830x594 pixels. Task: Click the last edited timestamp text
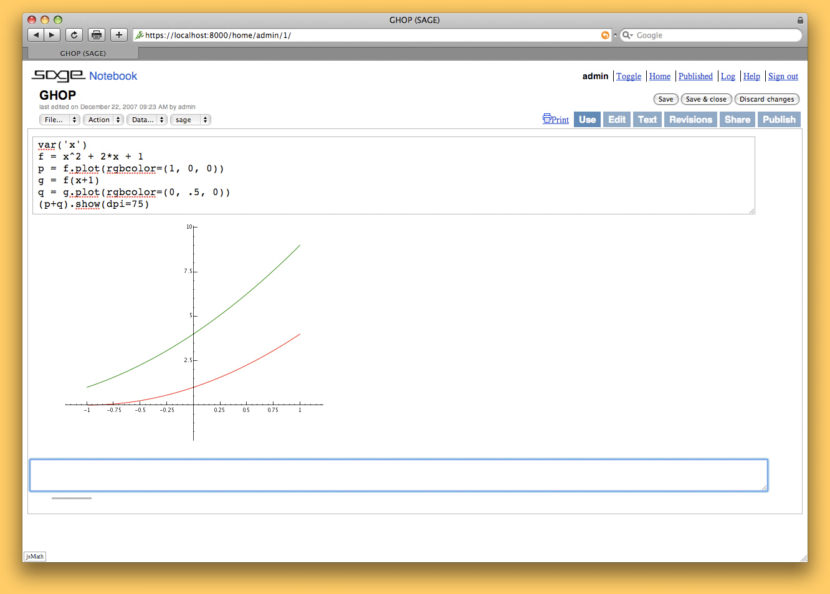tap(117, 106)
